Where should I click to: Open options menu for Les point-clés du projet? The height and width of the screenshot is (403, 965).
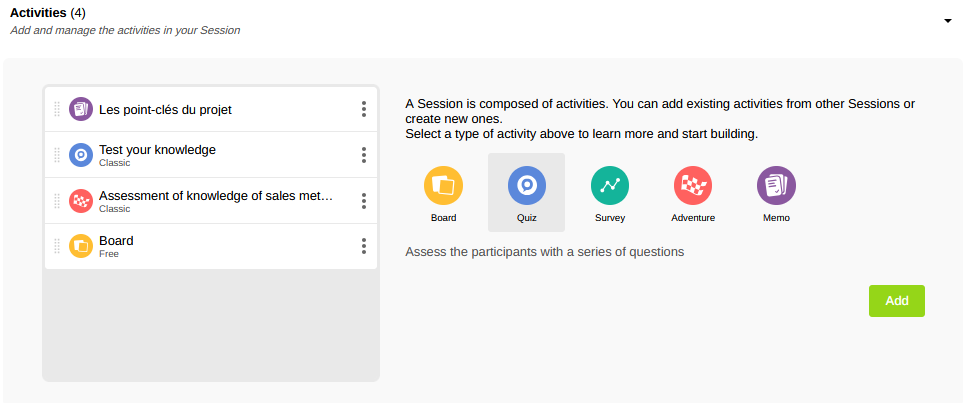[x=364, y=109]
